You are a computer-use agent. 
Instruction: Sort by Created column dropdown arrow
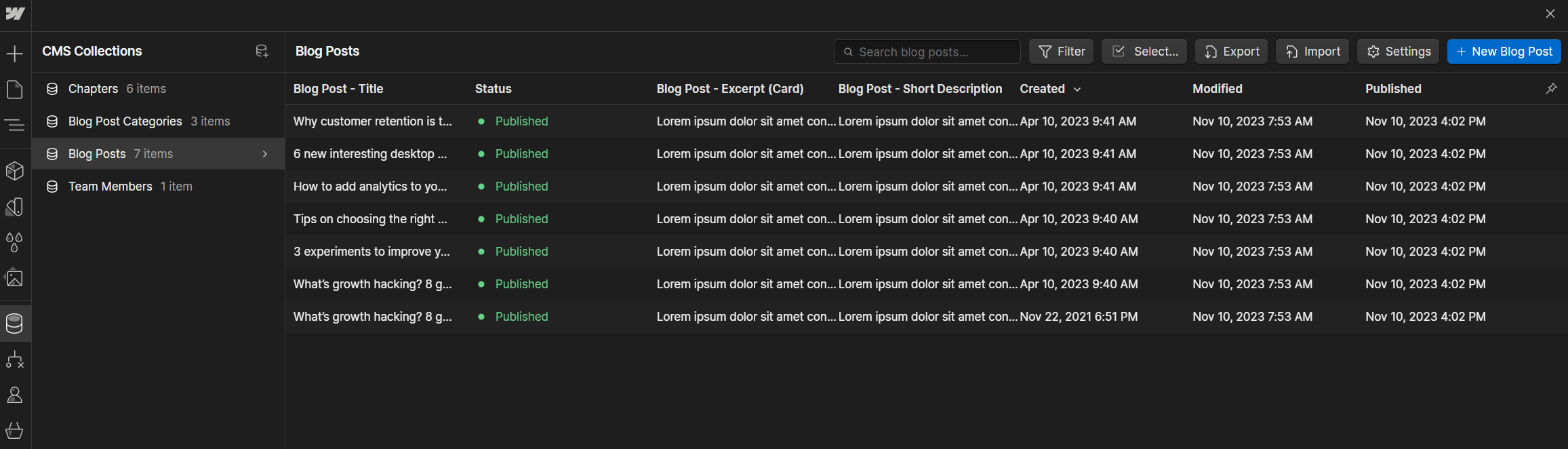1077,90
